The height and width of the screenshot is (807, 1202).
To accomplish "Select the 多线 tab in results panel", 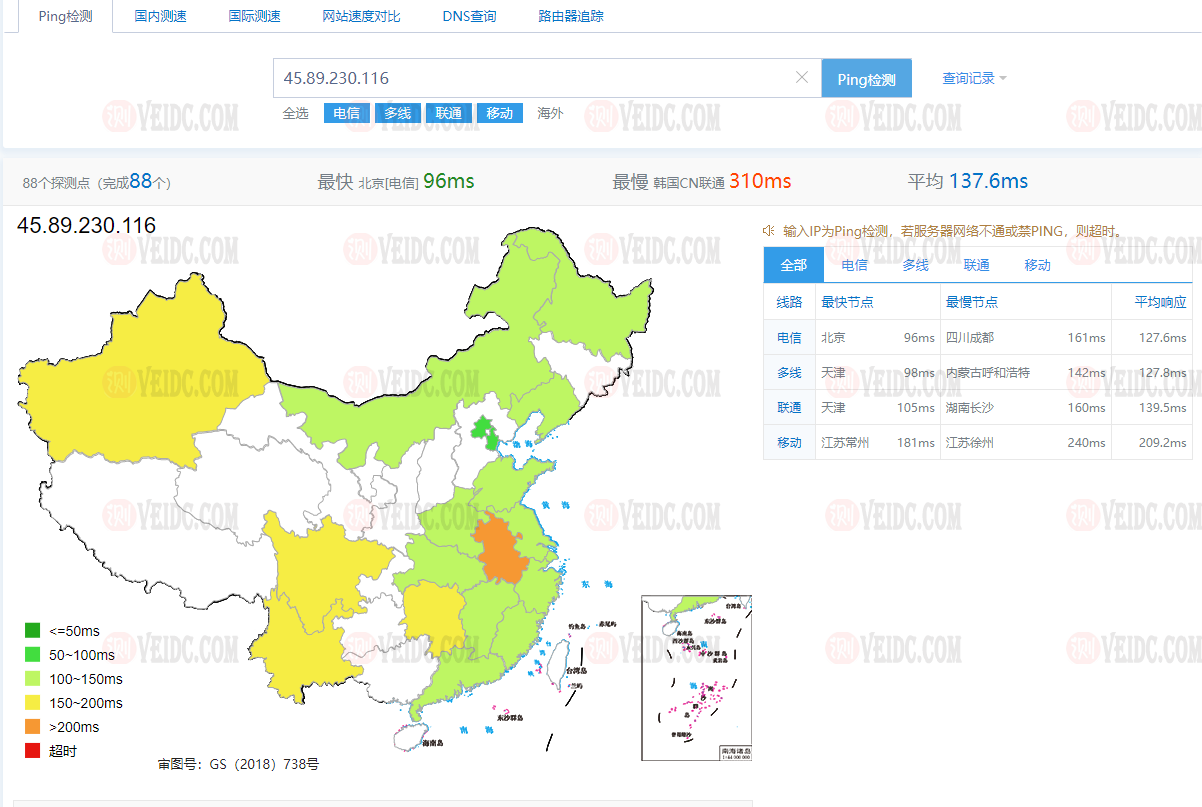I will point(915,265).
